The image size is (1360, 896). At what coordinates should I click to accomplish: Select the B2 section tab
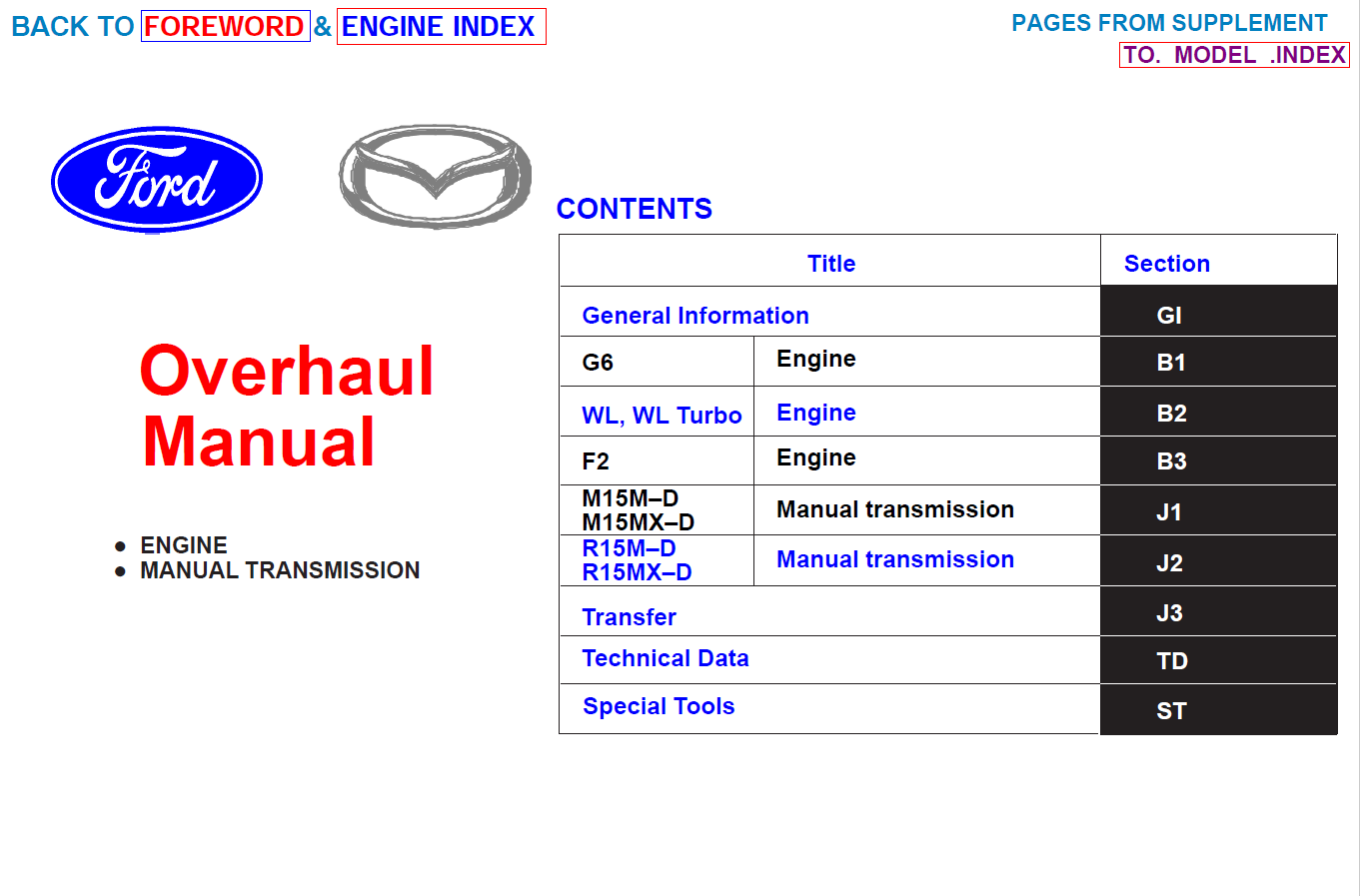(1218, 412)
